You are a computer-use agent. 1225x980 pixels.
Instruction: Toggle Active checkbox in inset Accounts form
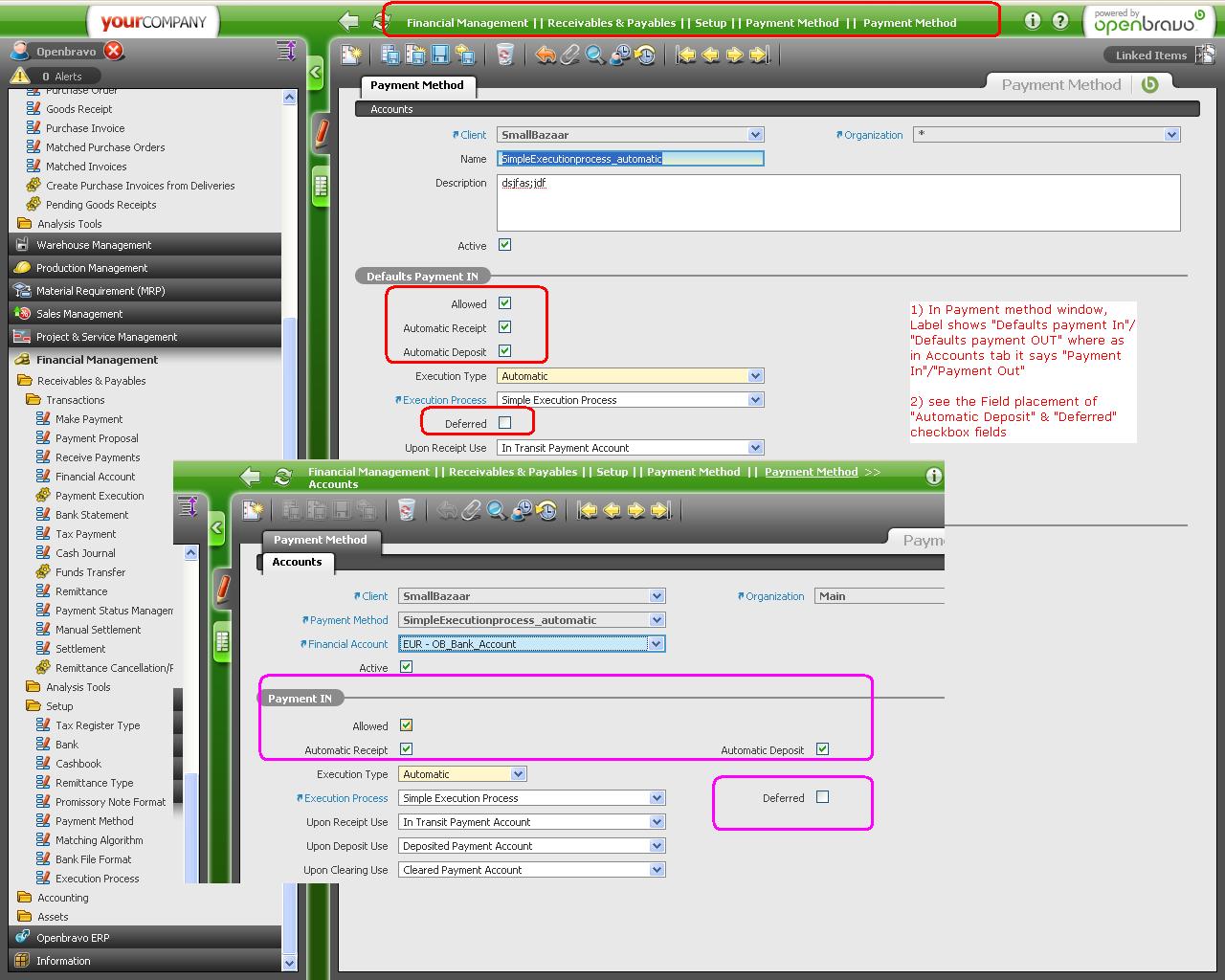(x=406, y=667)
